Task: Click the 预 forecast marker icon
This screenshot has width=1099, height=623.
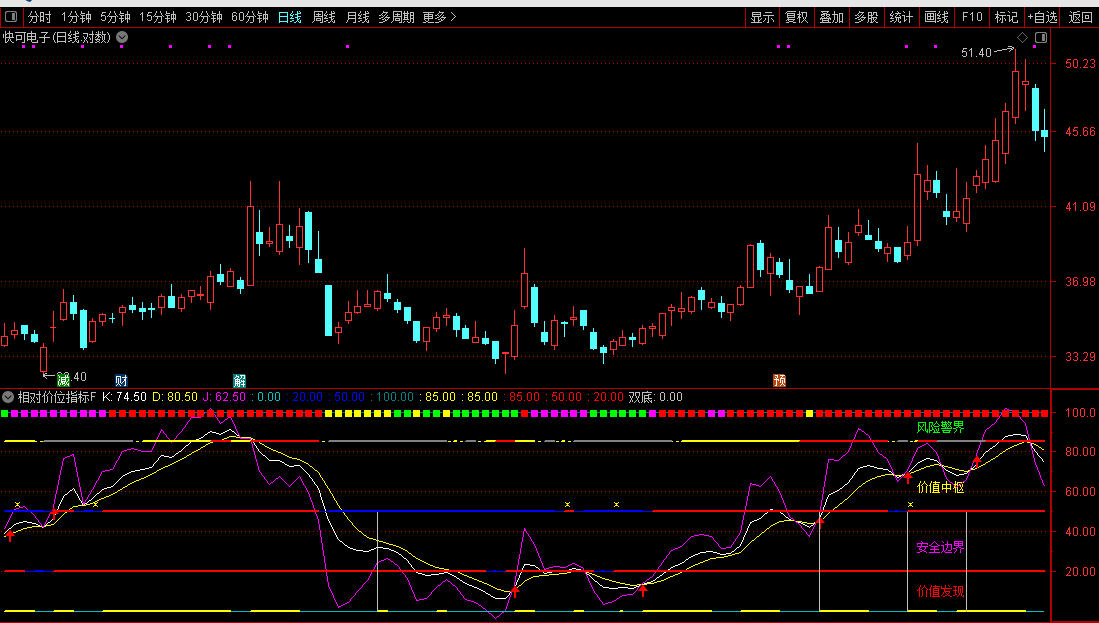Action: (x=779, y=380)
